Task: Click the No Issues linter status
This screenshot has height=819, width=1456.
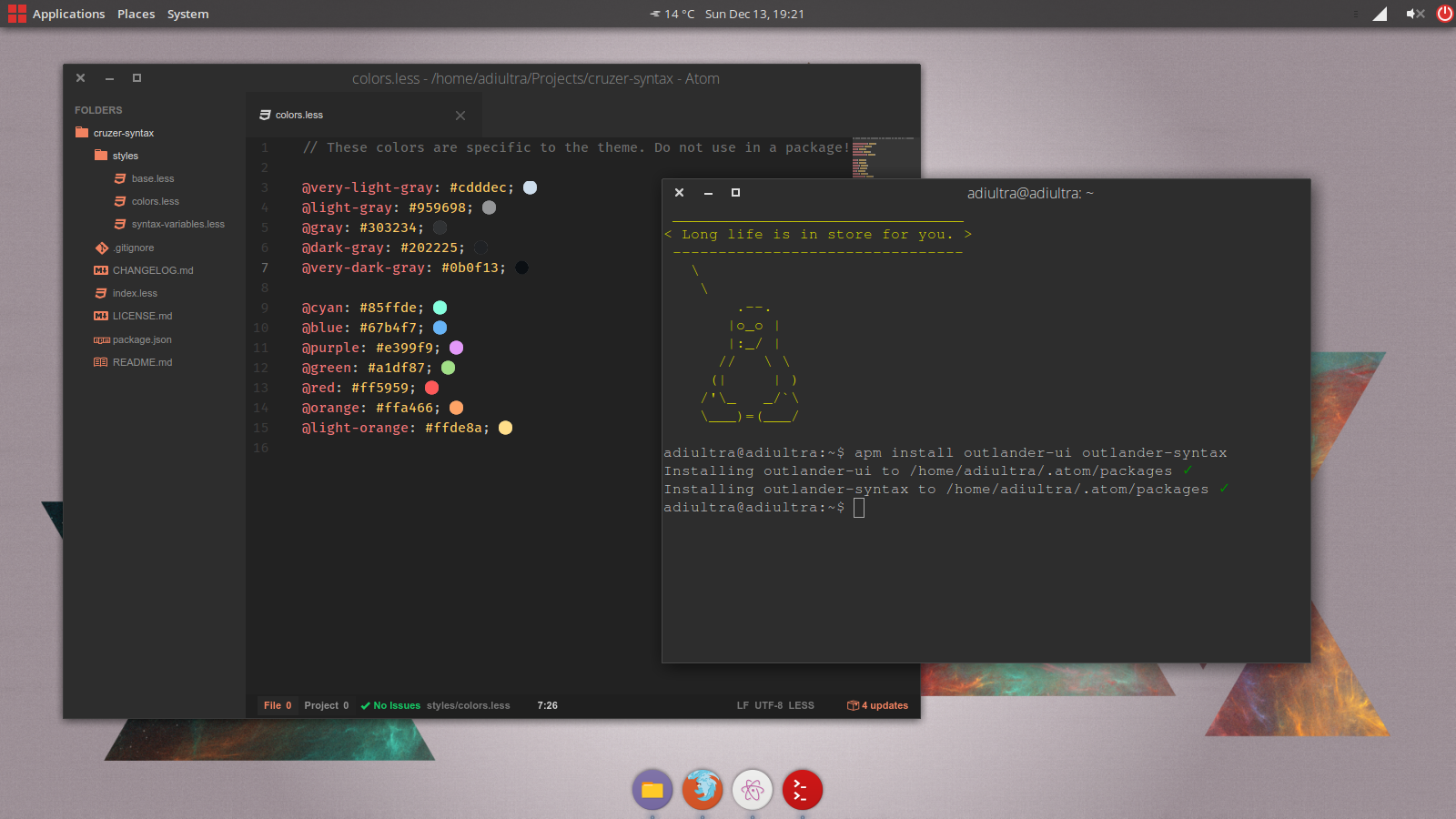Action: 391,705
